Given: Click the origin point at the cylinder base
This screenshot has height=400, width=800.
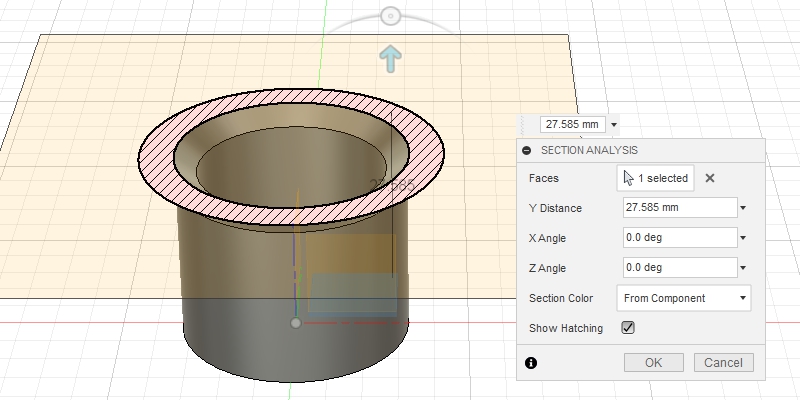Looking at the screenshot, I should (295, 323).
